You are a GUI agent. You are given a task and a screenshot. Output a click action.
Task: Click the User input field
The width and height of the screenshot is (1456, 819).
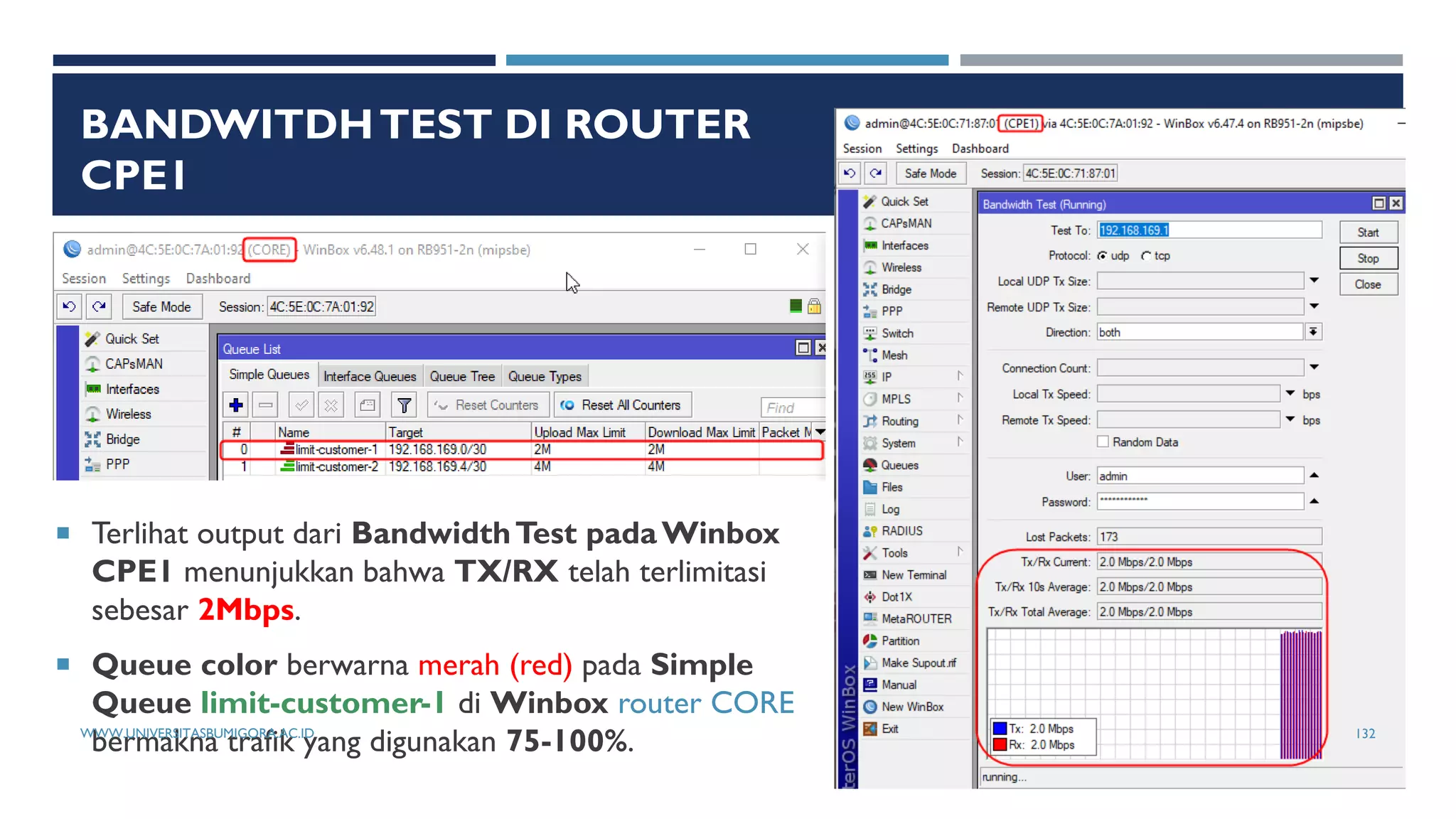point(1201,476)
